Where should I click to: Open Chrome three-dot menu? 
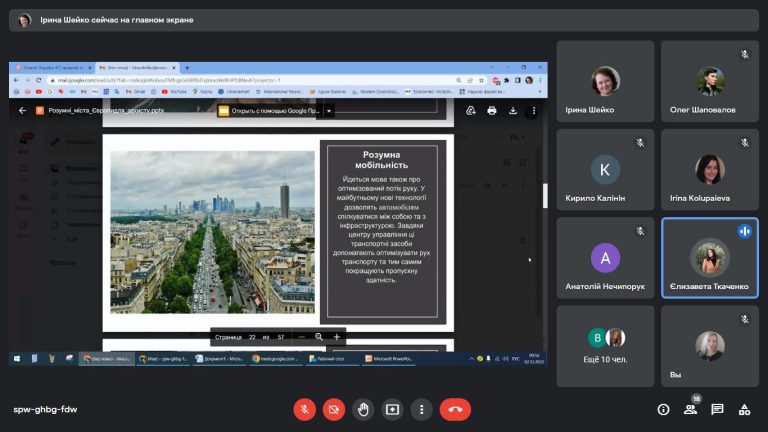pos(540,80)
